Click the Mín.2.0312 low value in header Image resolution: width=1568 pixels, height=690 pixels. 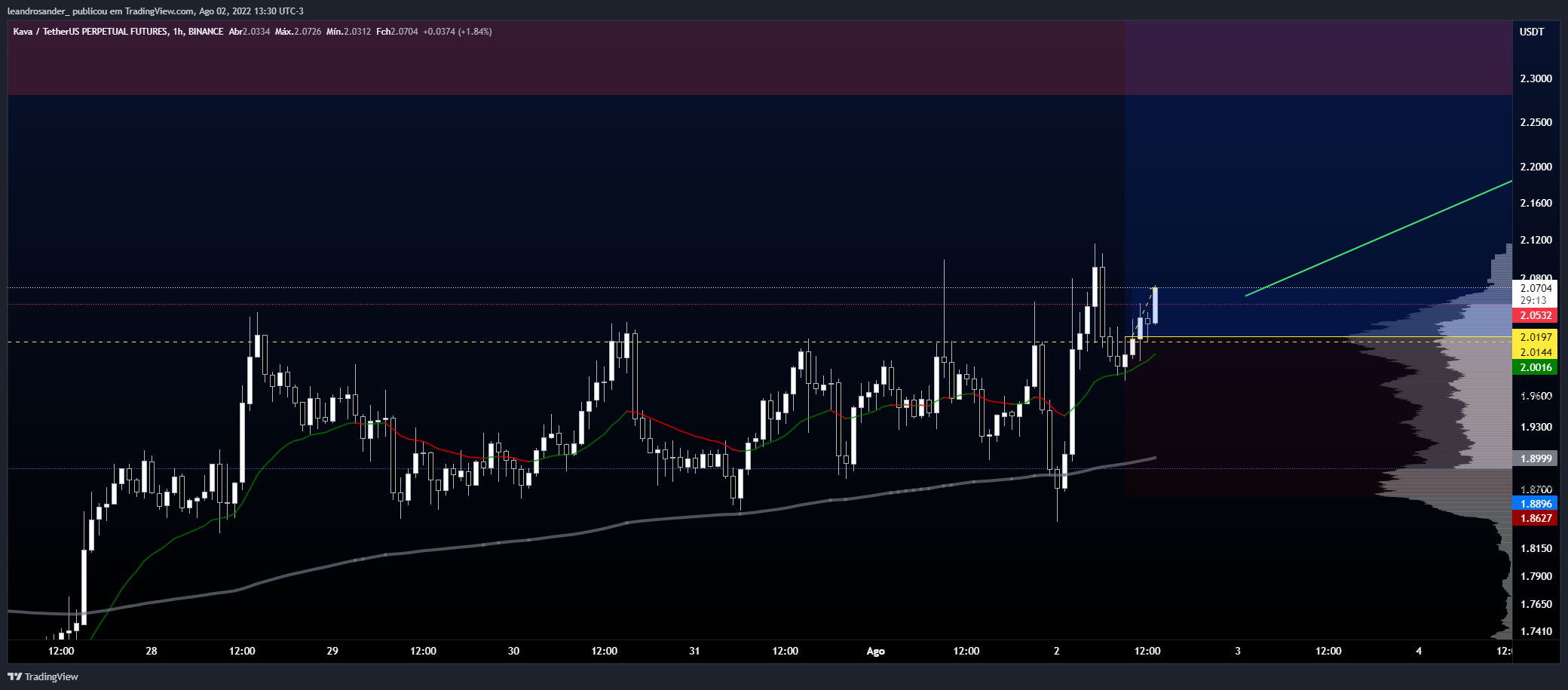pos(349,32)
